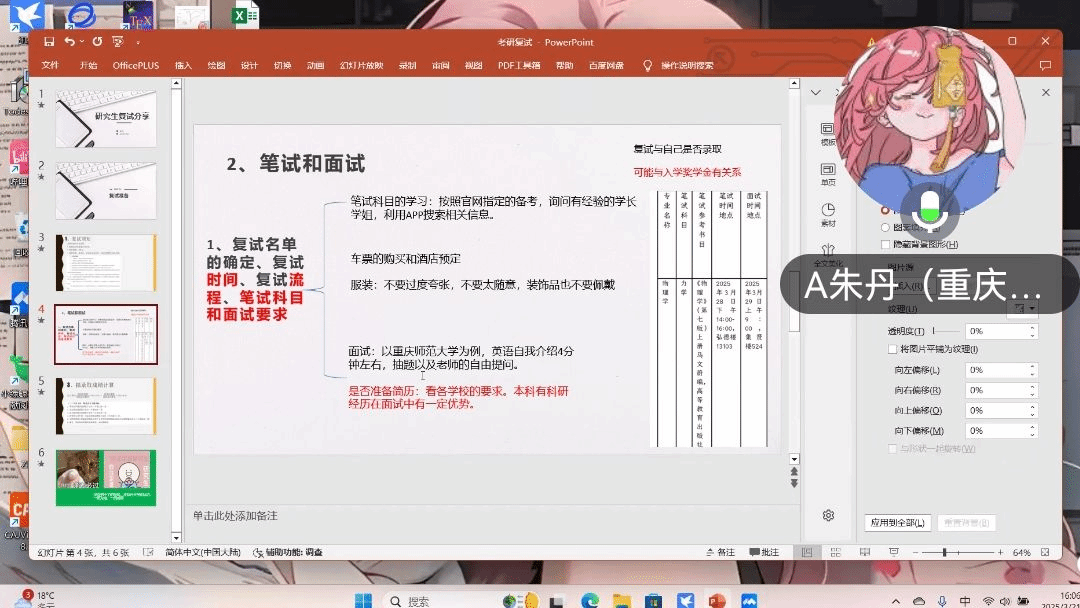Check the 隐藏背景图形 checkbox
This screenshot has height=608, width=1080.
pos(886,244)
